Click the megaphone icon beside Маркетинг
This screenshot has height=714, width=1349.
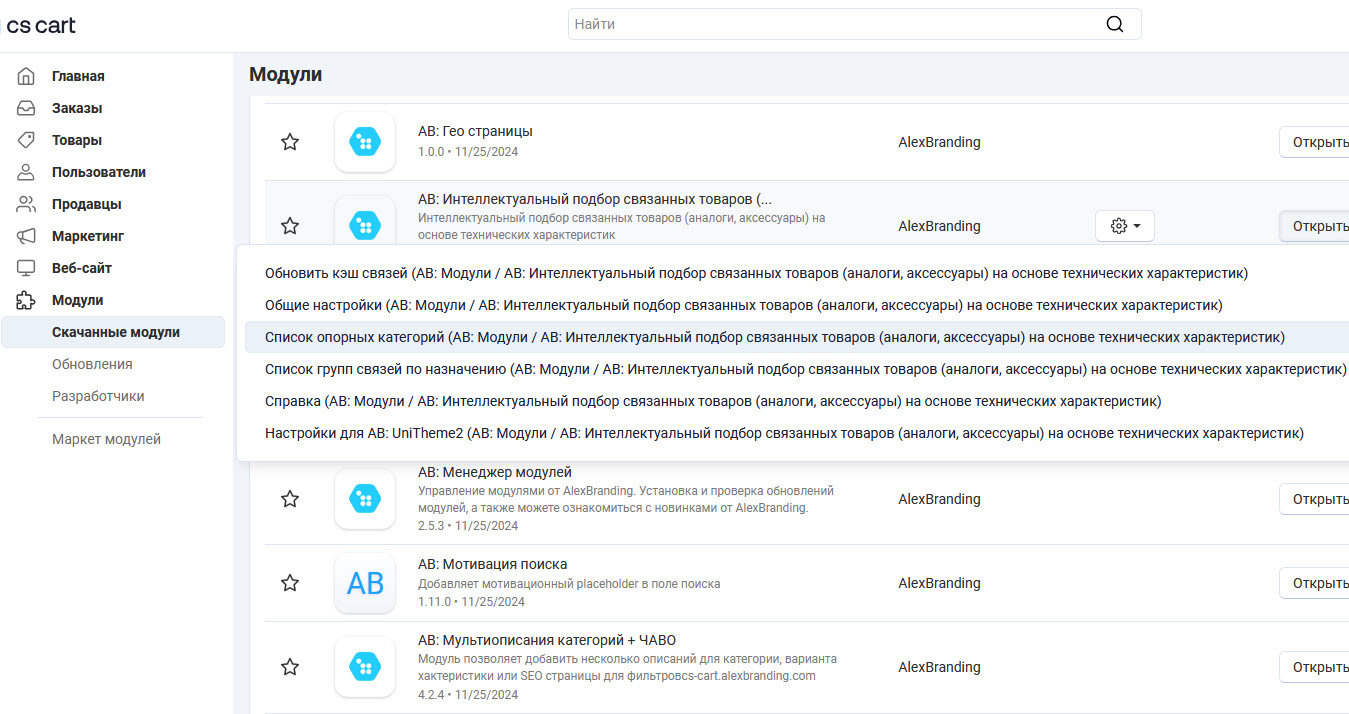26,236
